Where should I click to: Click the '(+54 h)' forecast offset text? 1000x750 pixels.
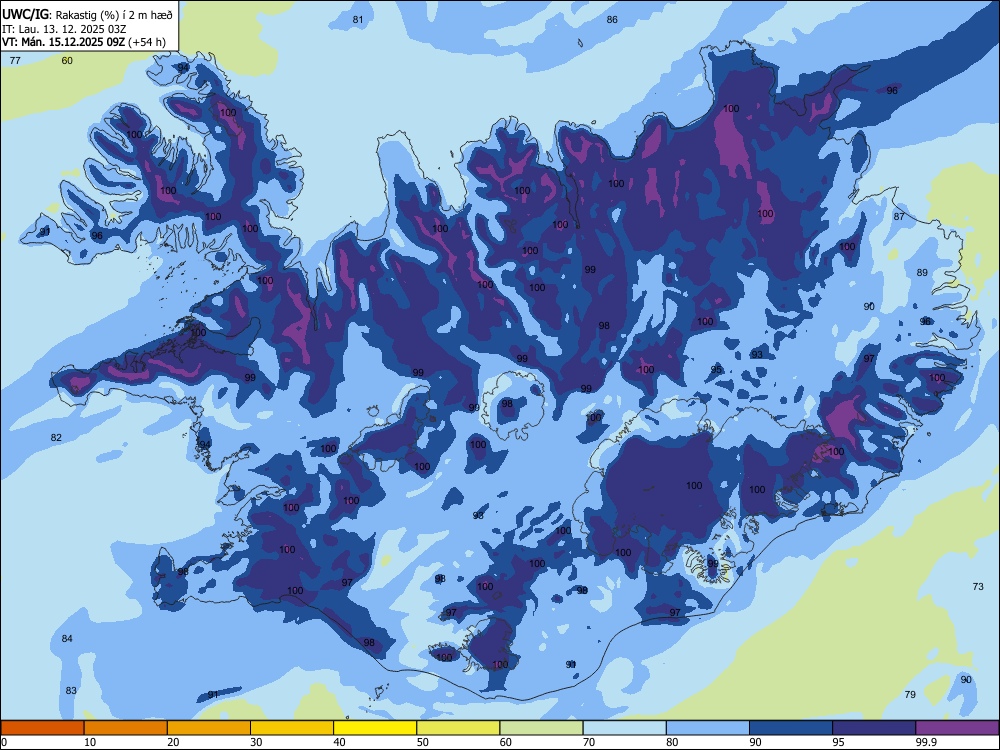(147, 42)
